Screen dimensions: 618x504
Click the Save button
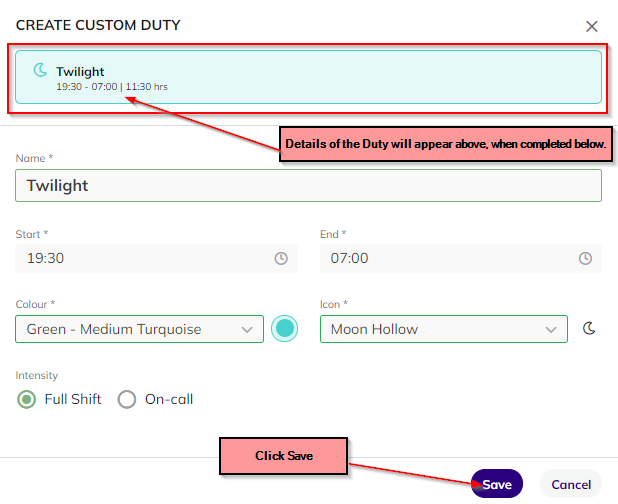coord(497,484)
